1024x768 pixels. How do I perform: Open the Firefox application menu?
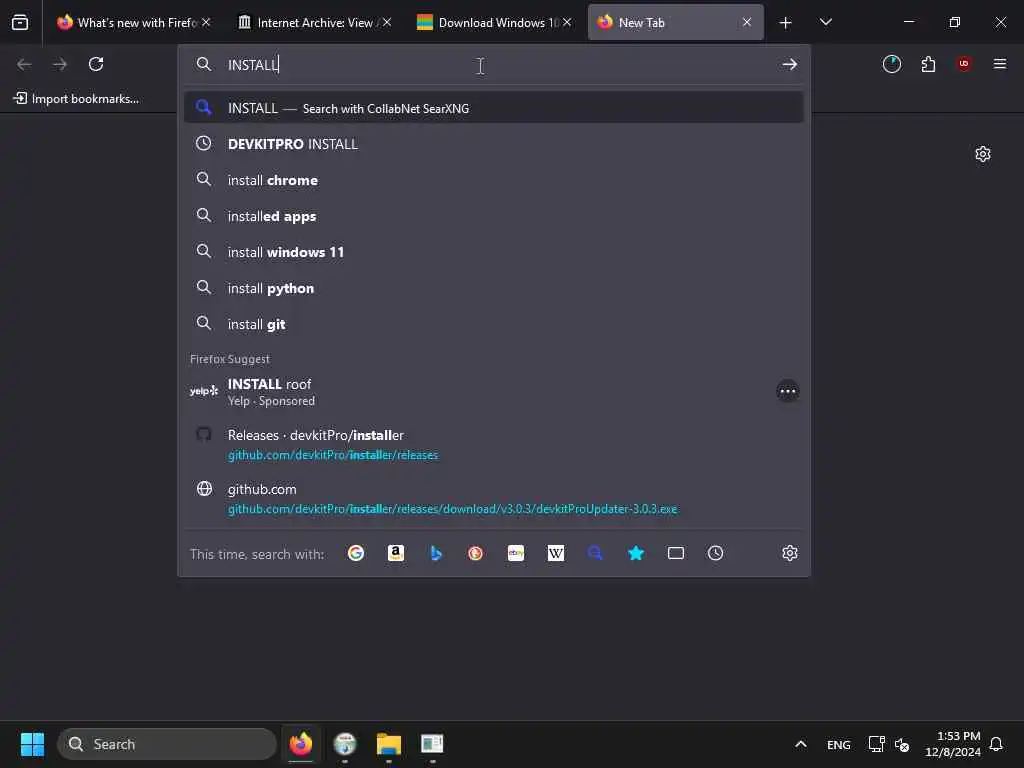1000,63
